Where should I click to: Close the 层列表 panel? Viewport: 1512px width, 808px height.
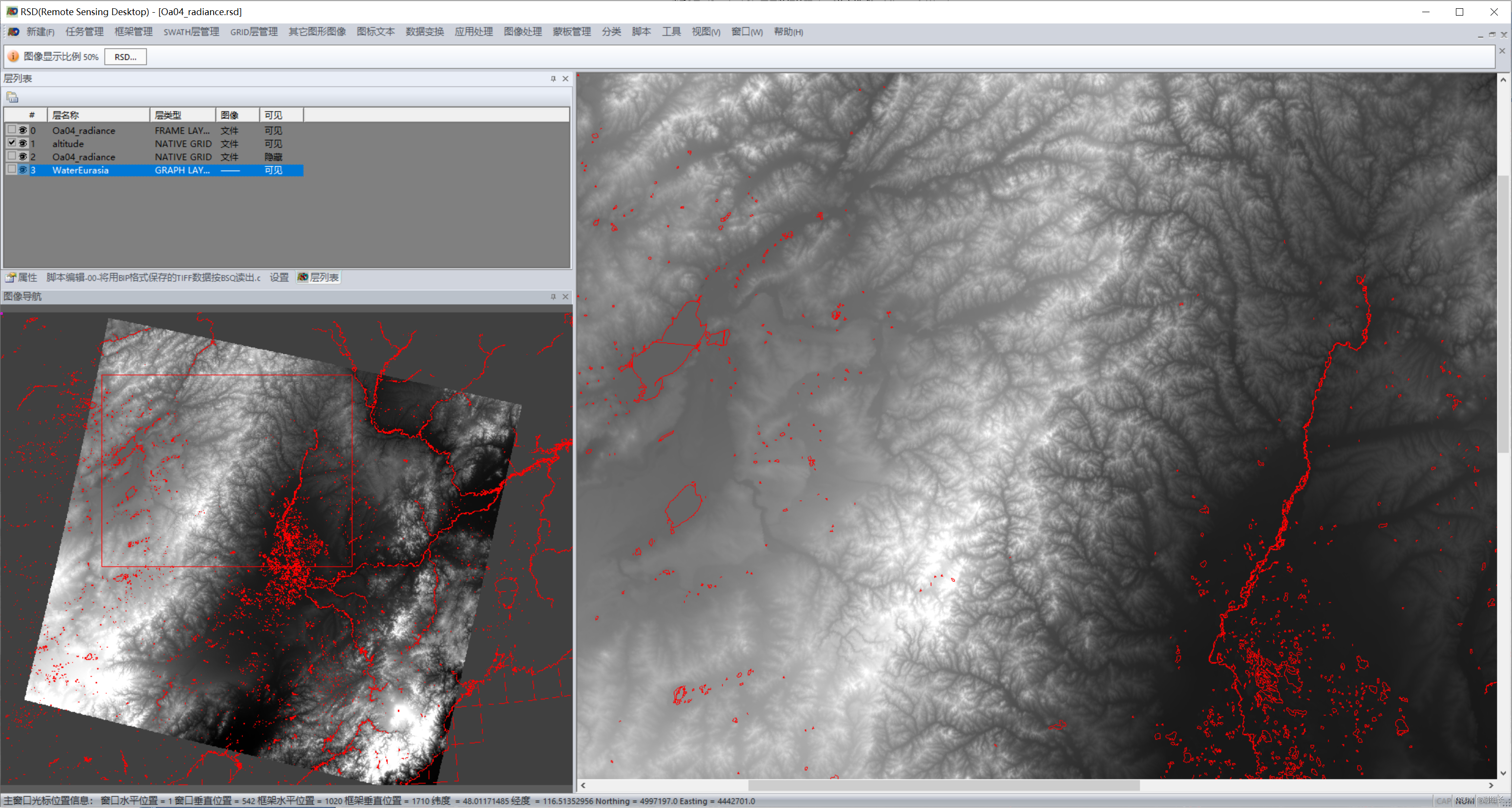tap(565, 79)
